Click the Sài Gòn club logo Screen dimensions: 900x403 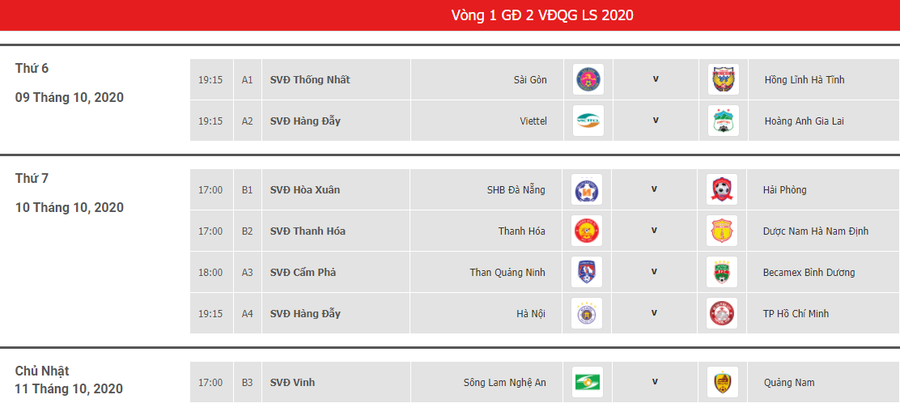(588, 80)
